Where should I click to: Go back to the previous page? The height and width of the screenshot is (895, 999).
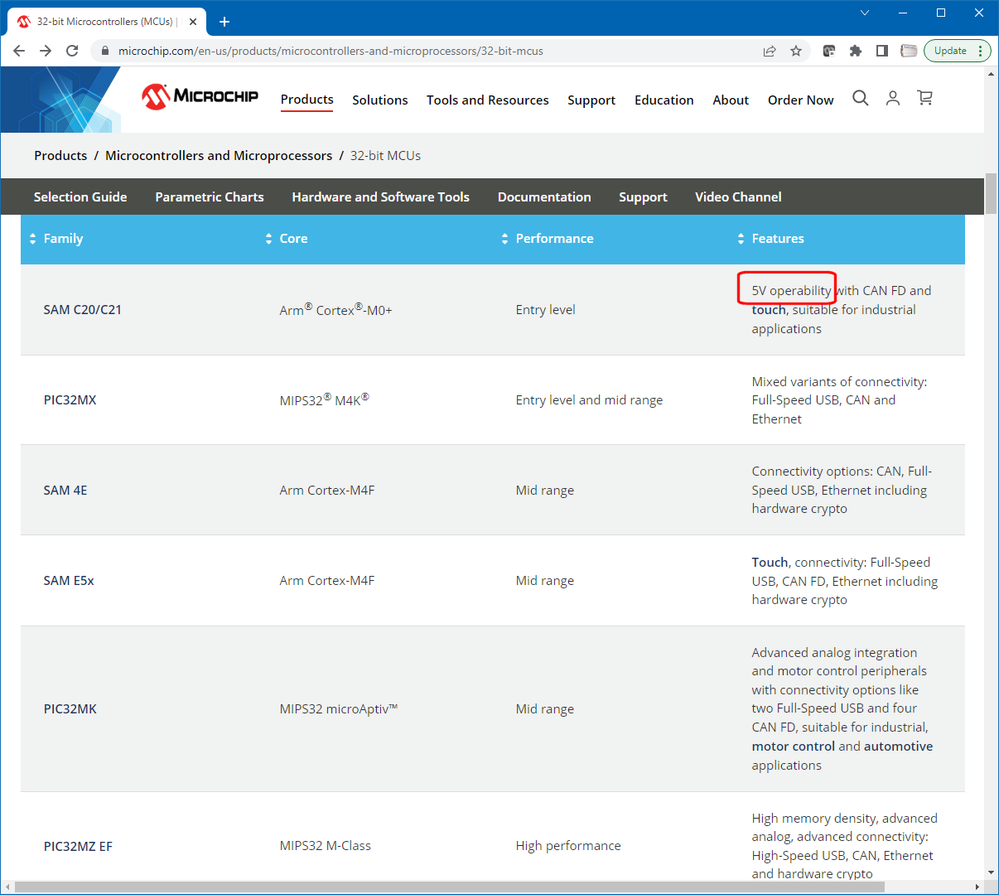(x=19, y=51)
